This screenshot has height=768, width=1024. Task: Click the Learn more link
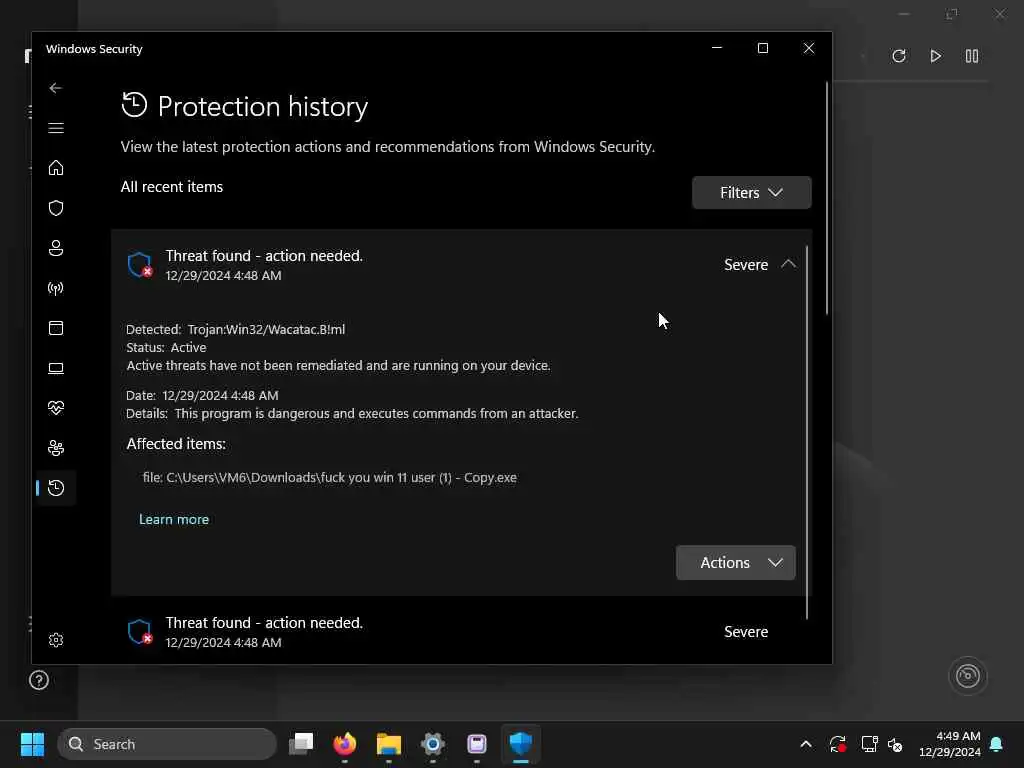pos(174,519)
